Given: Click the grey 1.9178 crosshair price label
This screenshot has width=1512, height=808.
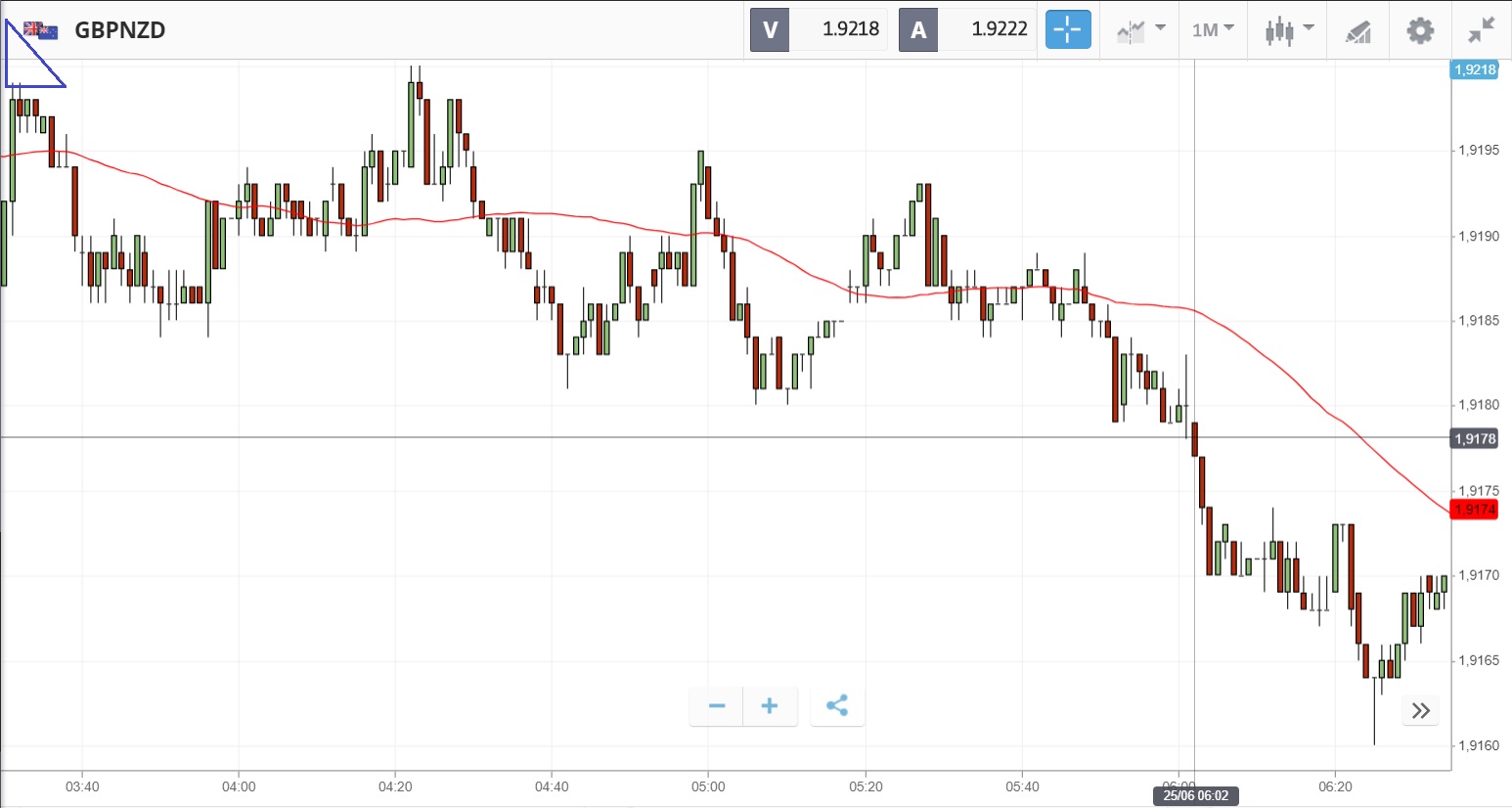Looking at the screenshot, I should [1475, 438].
